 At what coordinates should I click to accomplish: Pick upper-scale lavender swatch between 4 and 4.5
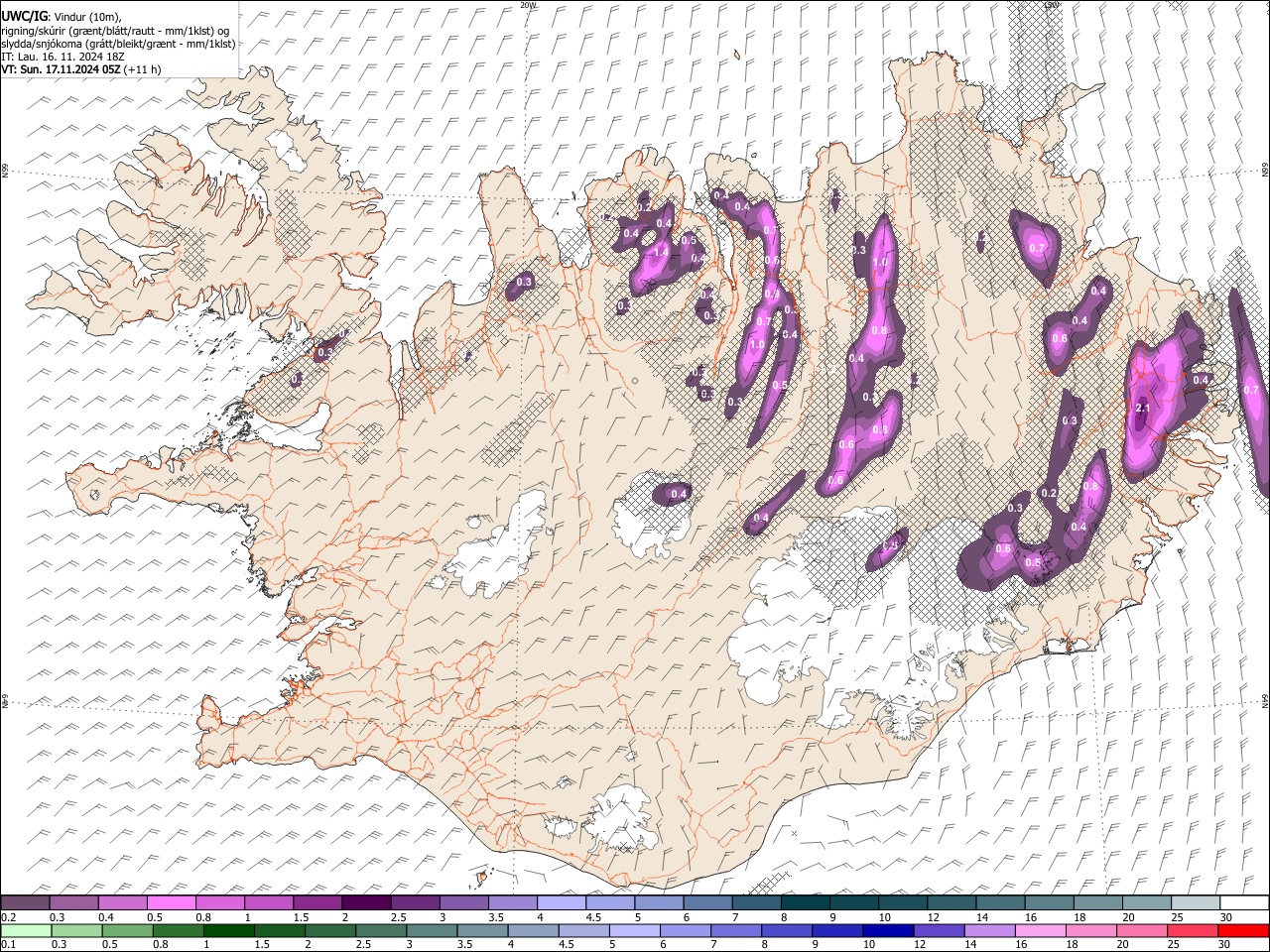coord(561,903)
